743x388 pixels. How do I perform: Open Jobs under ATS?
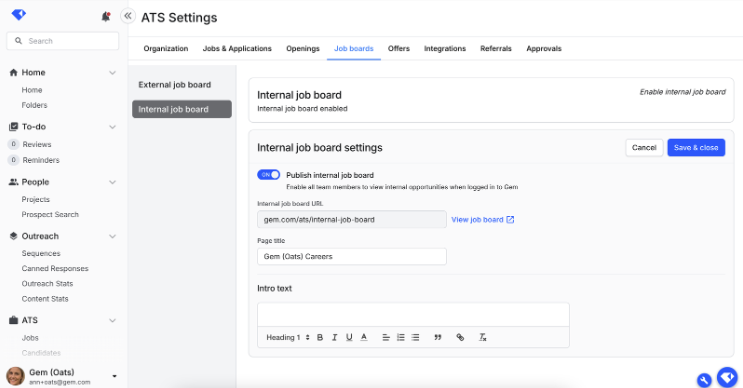tap(30, 338)
